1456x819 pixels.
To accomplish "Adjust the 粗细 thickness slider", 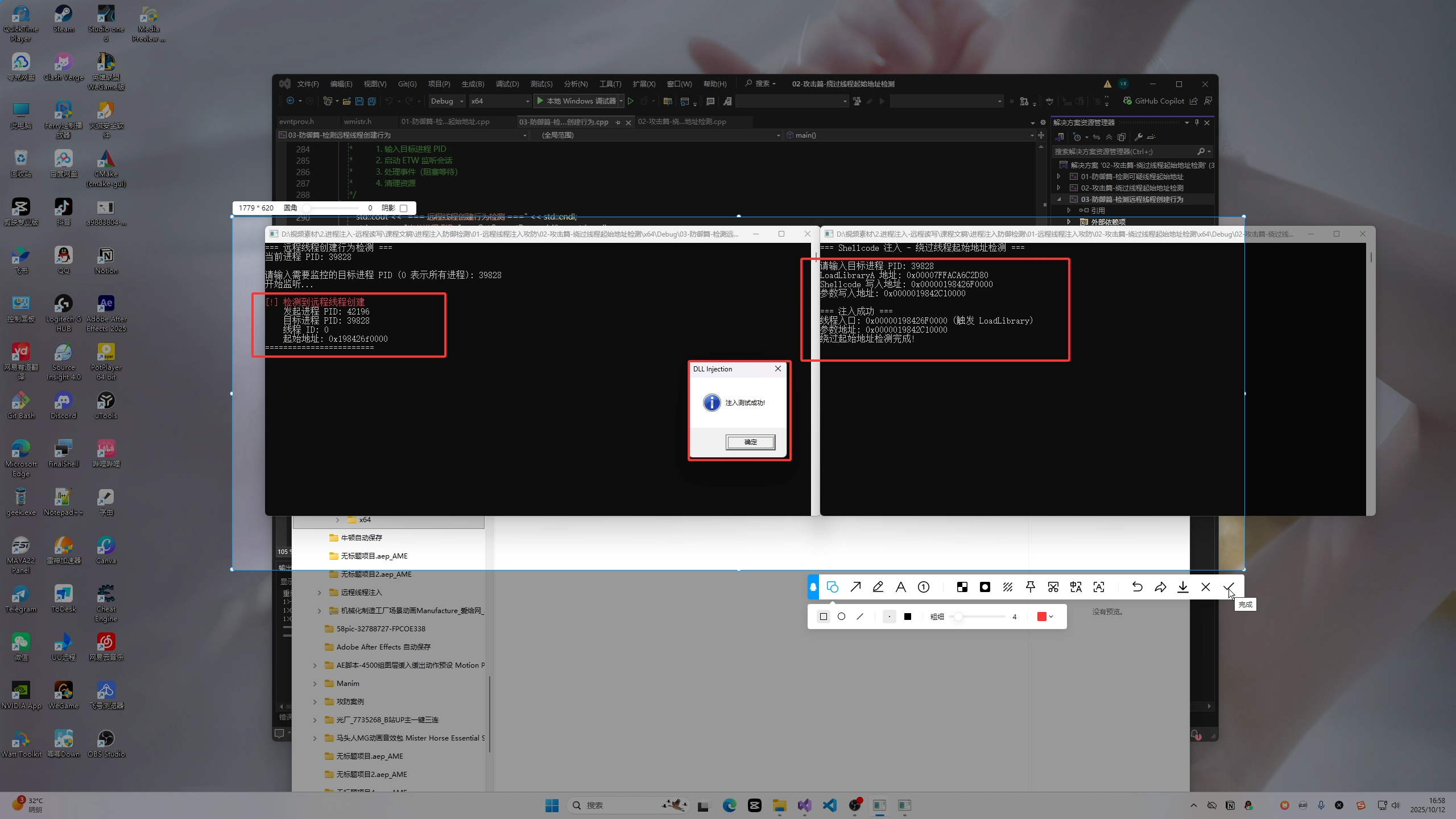I will pyautogui.click(x=959, y=617).
